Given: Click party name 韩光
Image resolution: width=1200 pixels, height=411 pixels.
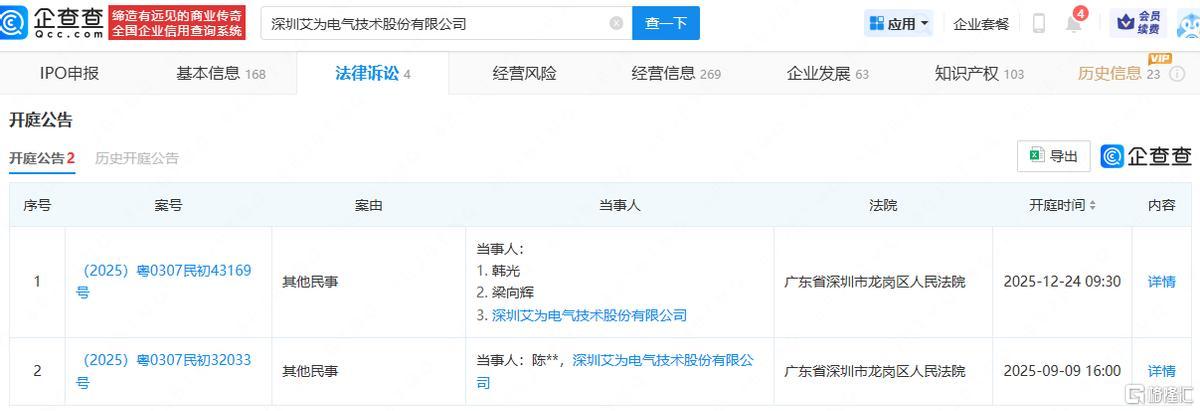Looking at the screenshot, I should 507,271.
